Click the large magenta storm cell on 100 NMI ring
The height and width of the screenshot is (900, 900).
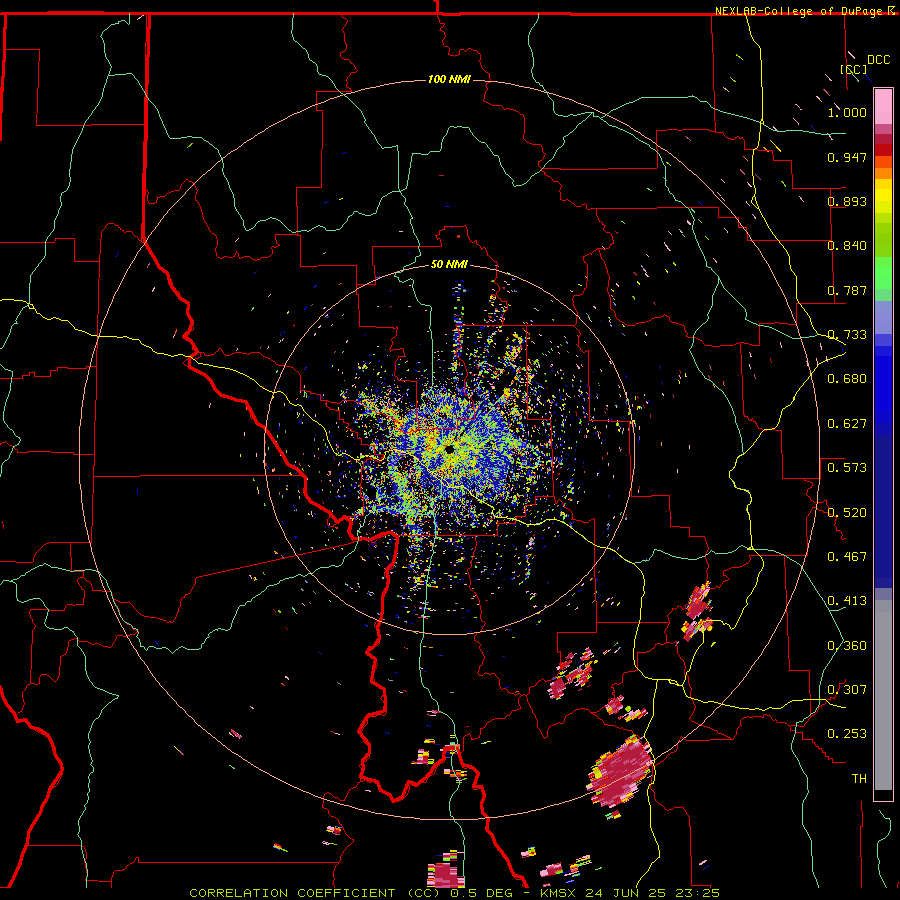click(621, 772)
